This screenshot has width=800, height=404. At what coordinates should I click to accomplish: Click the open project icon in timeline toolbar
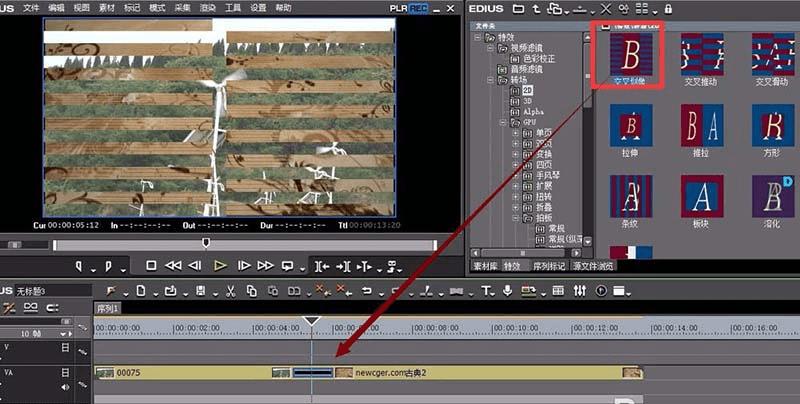point(170,291)
